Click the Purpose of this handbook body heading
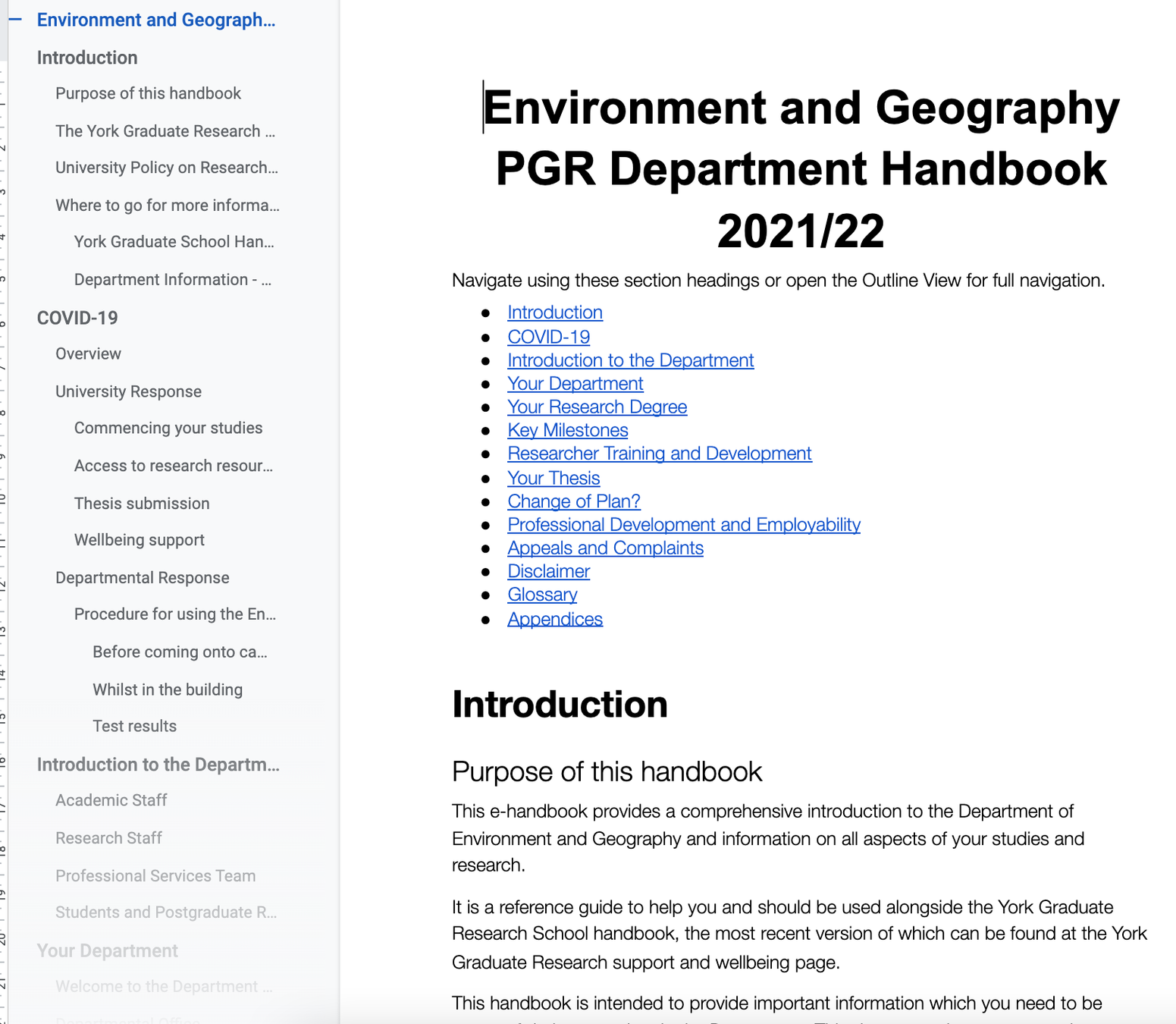The image size is (1176, 1024). 607,772
